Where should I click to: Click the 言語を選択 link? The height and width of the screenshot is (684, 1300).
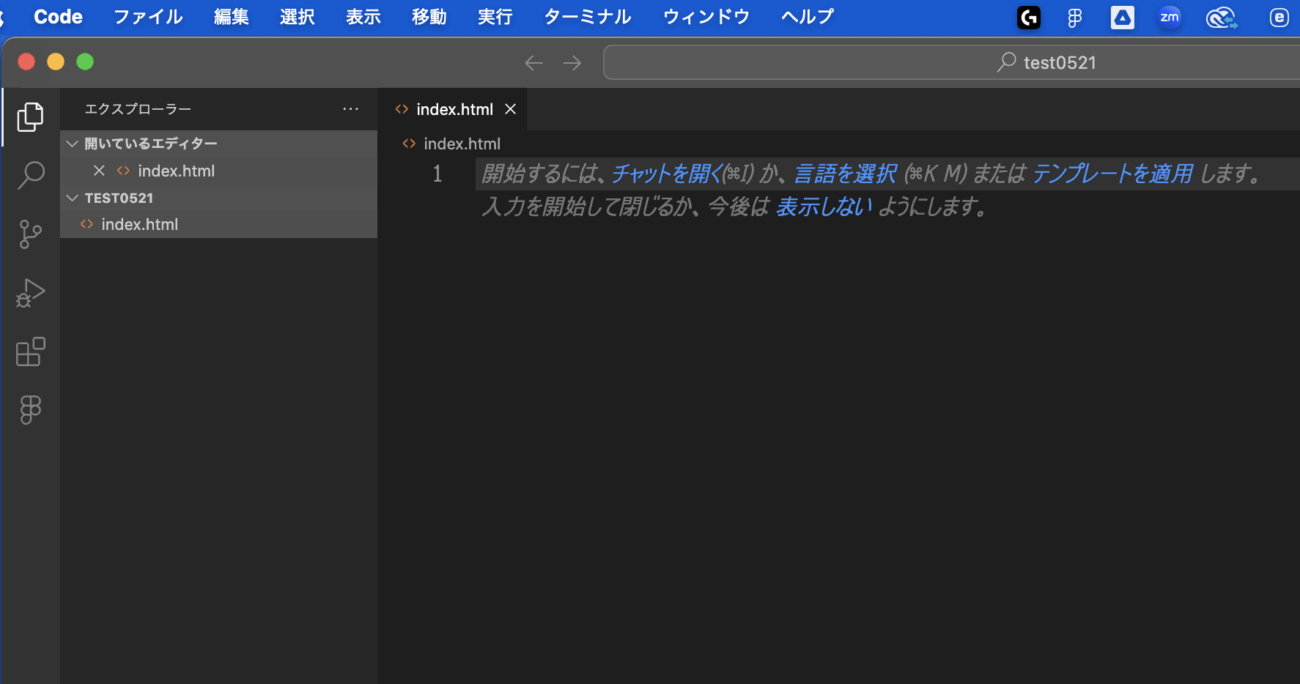pyautogui.click(x=845, y=174)
